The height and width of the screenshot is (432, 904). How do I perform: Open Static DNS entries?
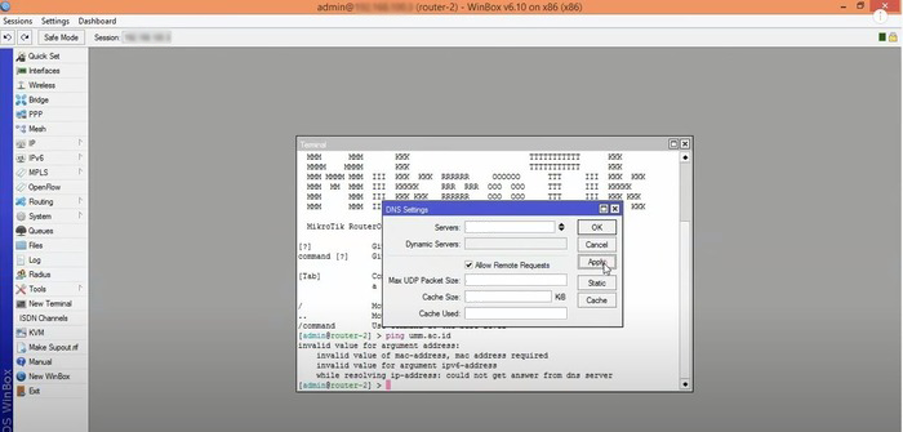click(597, 283)
